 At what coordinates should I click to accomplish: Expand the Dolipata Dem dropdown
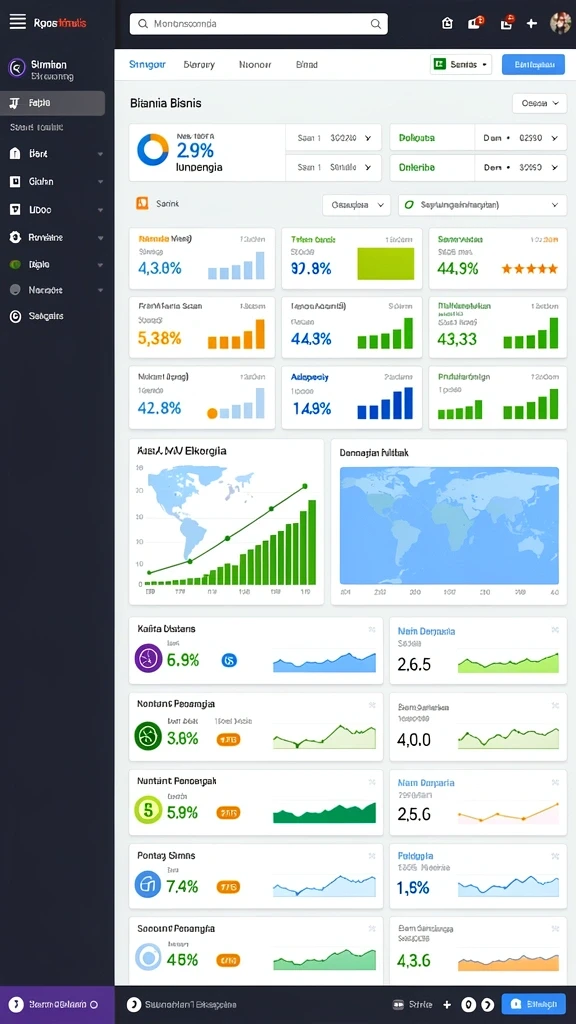520,138
